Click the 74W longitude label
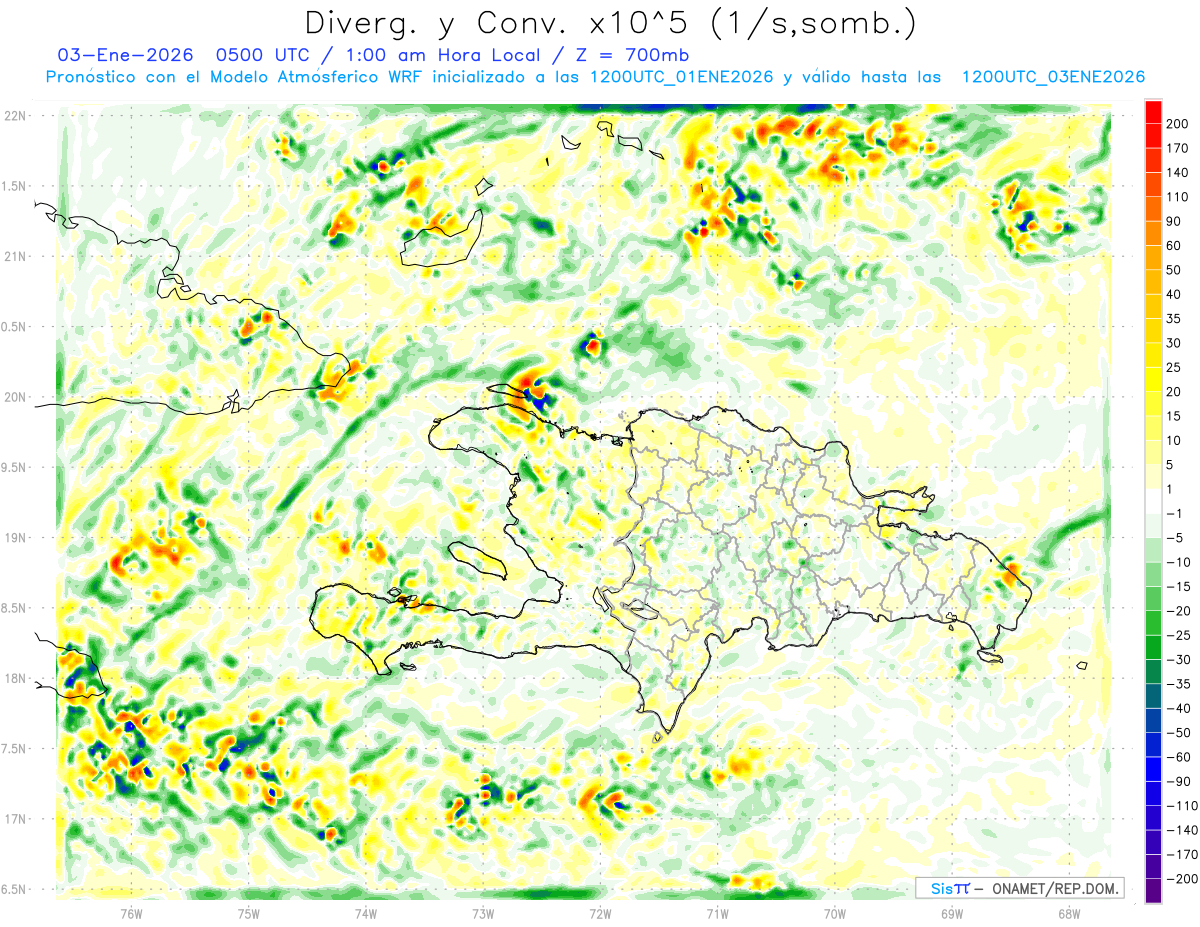 (x=365, y=913)
